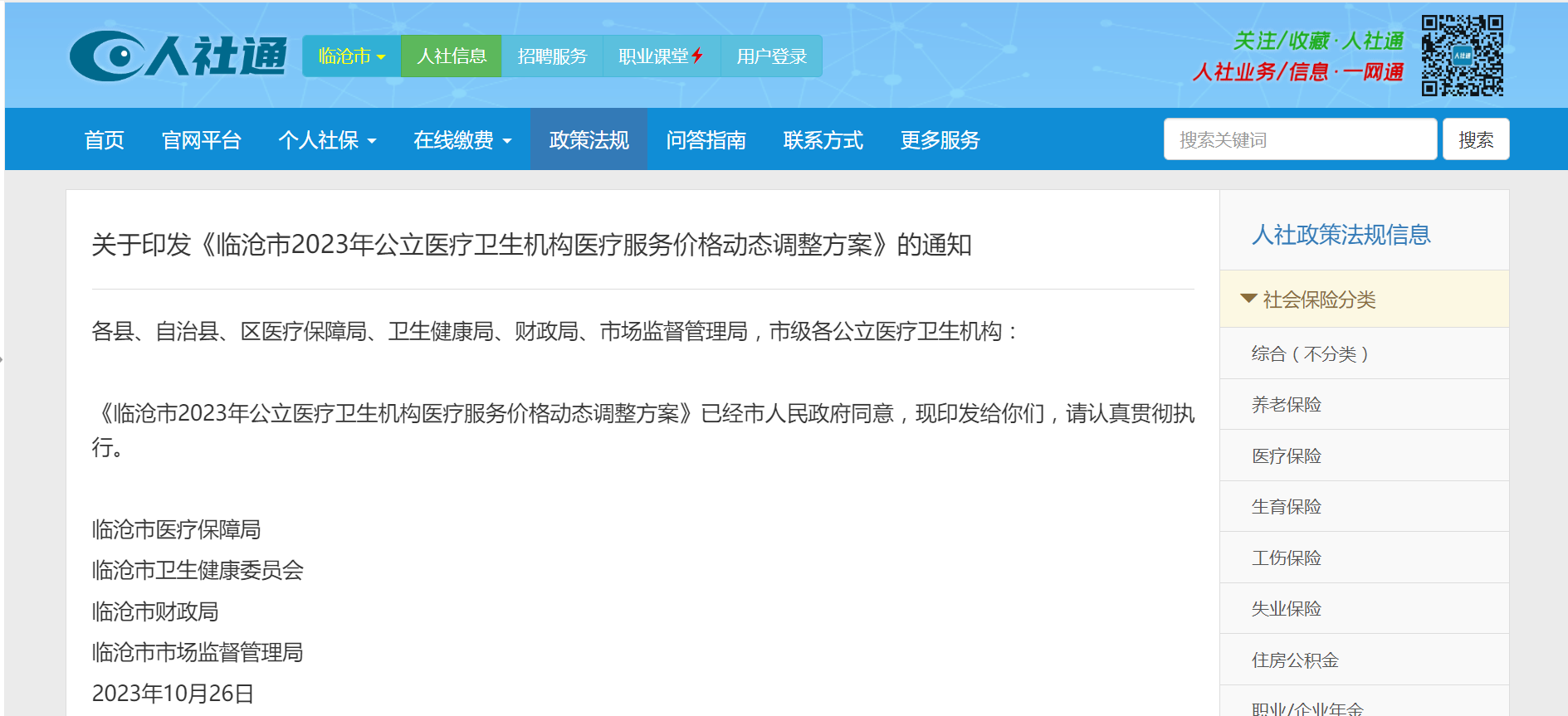Open 问答指南 in navigation bar

click(x=706, y=140)
